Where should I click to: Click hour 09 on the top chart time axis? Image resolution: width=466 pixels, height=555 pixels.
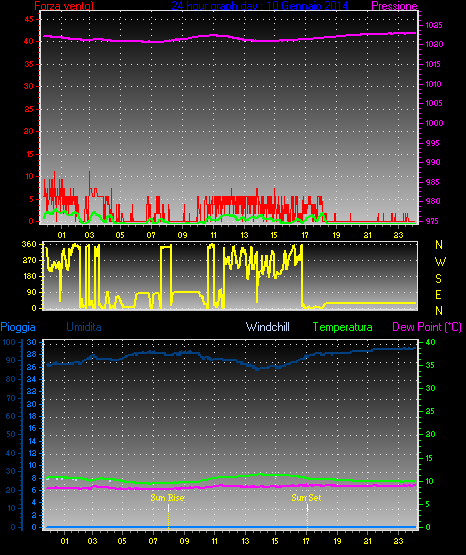pyautogui.click(x=182, y=235)
